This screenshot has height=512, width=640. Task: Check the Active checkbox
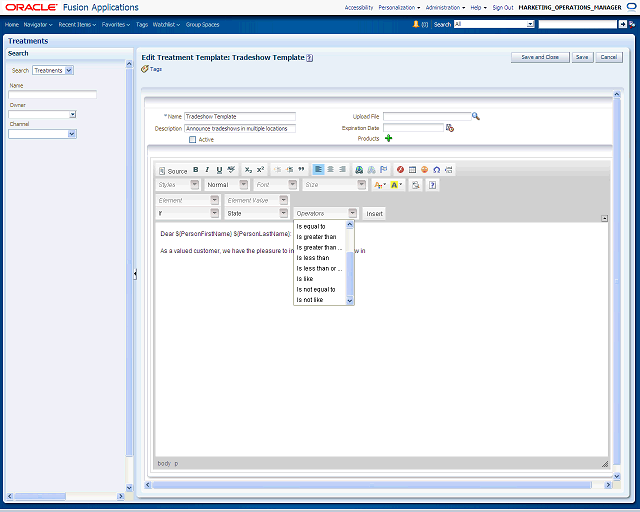click(x=193, y=140)
